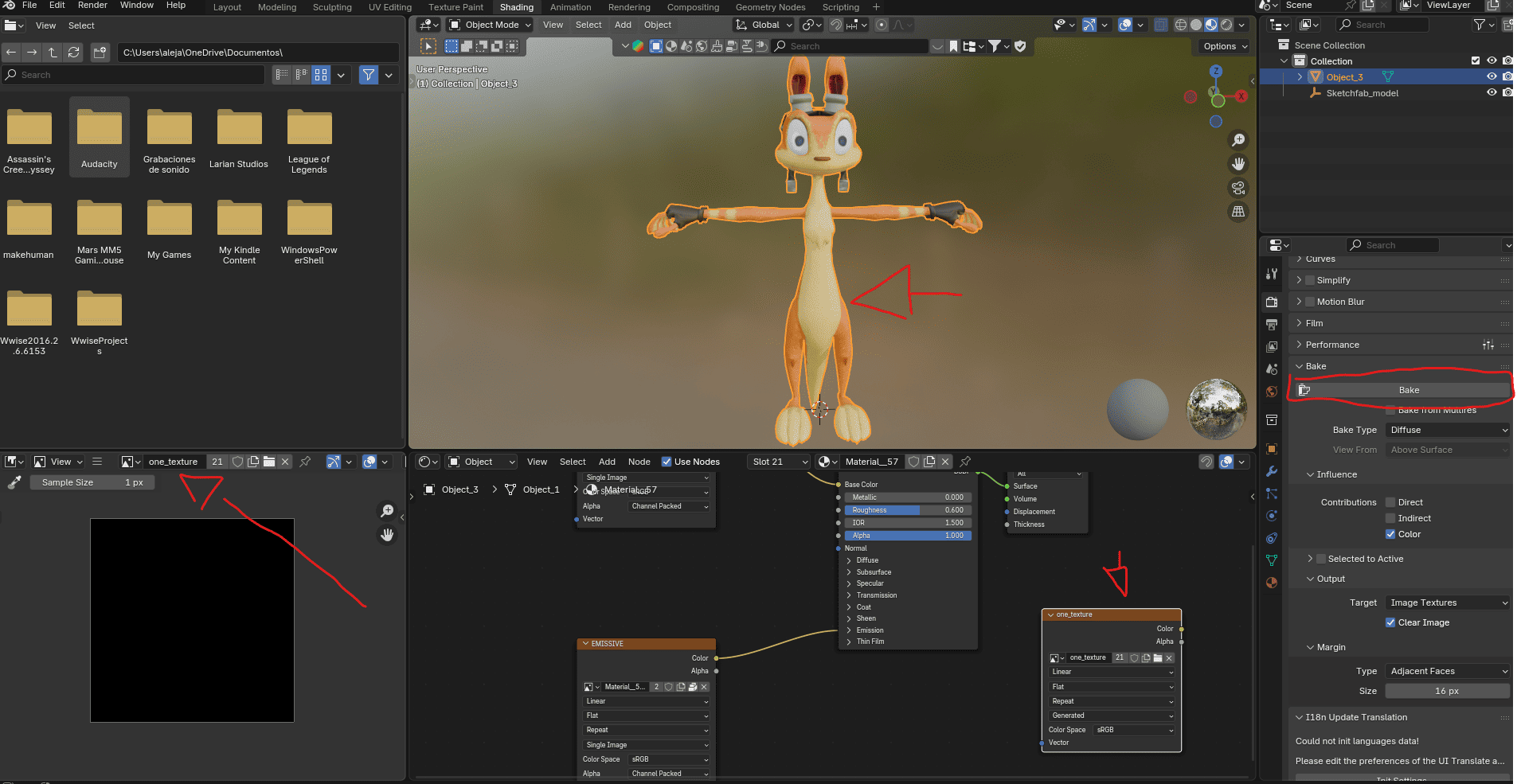This screenshot has width=1517, height=784.
Task: Hide Sketchfab_model in viewport via eye icon
Action: pyautogui.click(x=1492, y=92)
